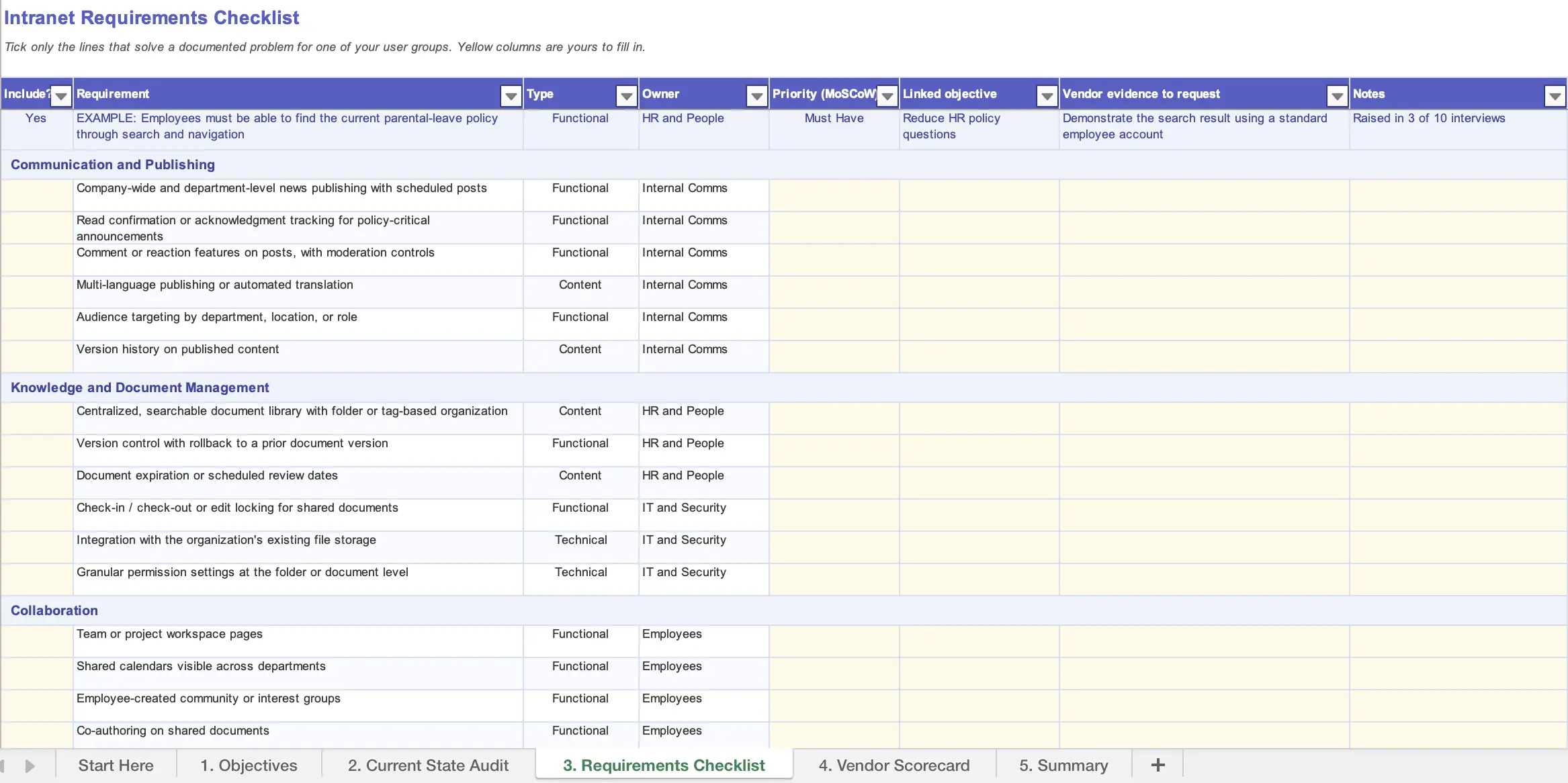This screenshot has width=1568, height=783.
Task: Select 'IT and Security' owner for Check-in row
Action: click(x=703, y=515)
